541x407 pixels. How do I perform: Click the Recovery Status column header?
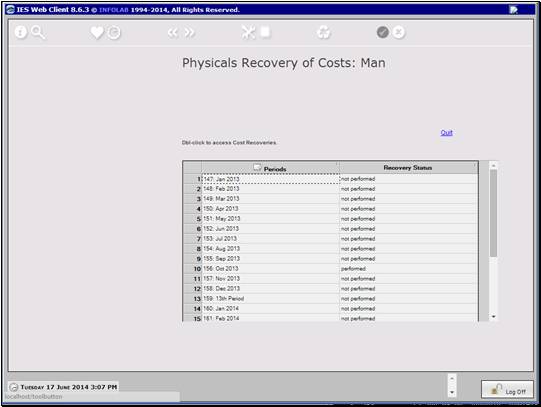[x=409, y=168]
